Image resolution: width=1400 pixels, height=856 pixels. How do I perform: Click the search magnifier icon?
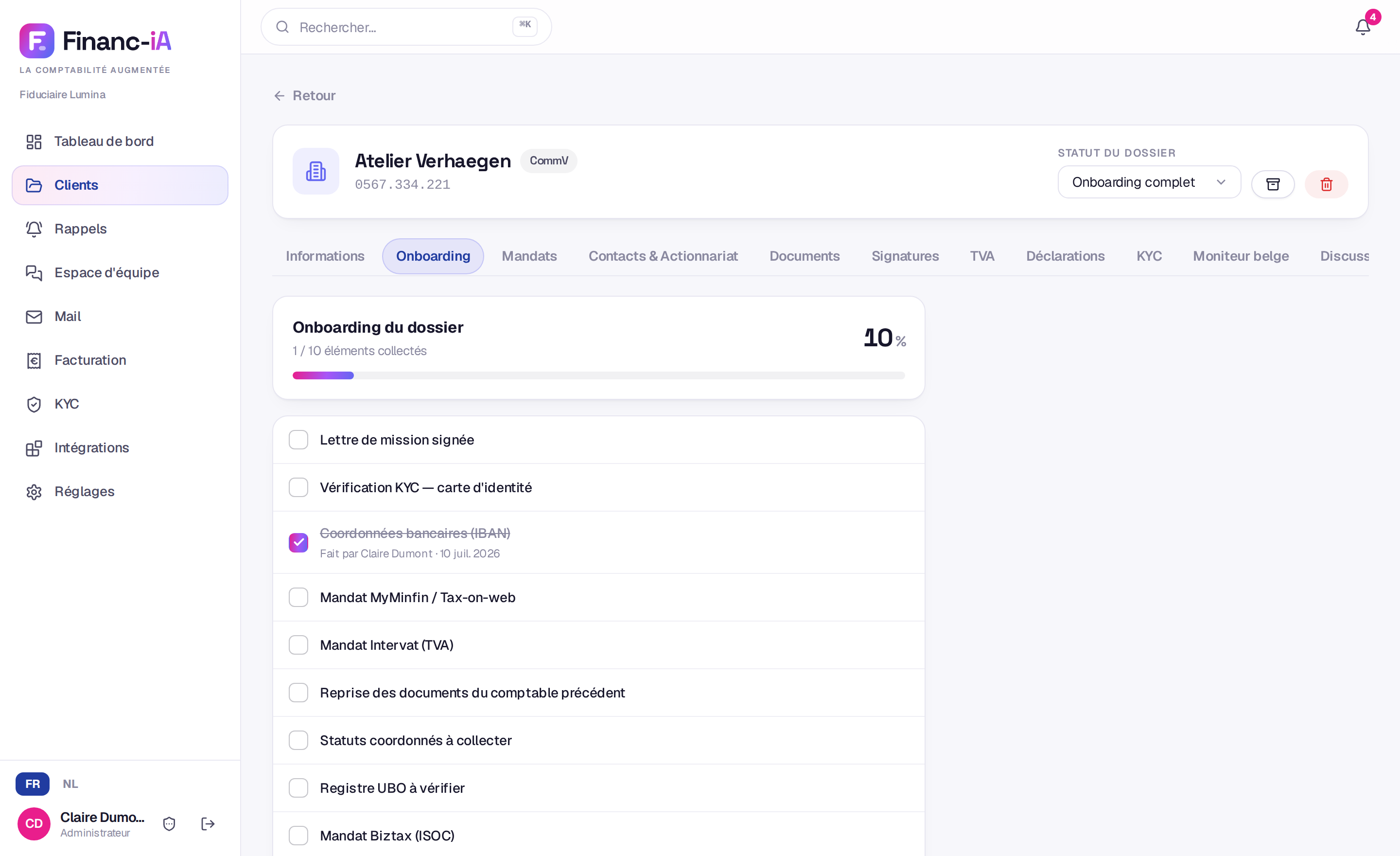tap(282, 27)
